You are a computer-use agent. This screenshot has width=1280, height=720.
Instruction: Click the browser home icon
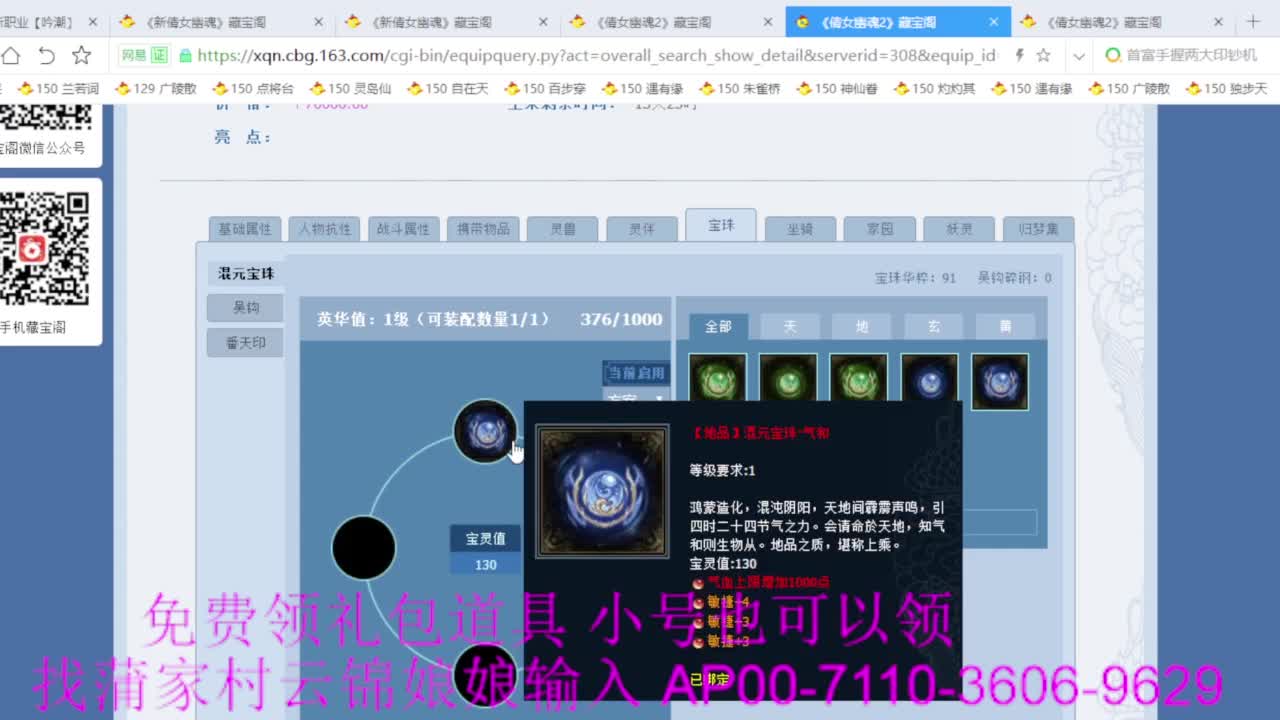tap(11, 57)
